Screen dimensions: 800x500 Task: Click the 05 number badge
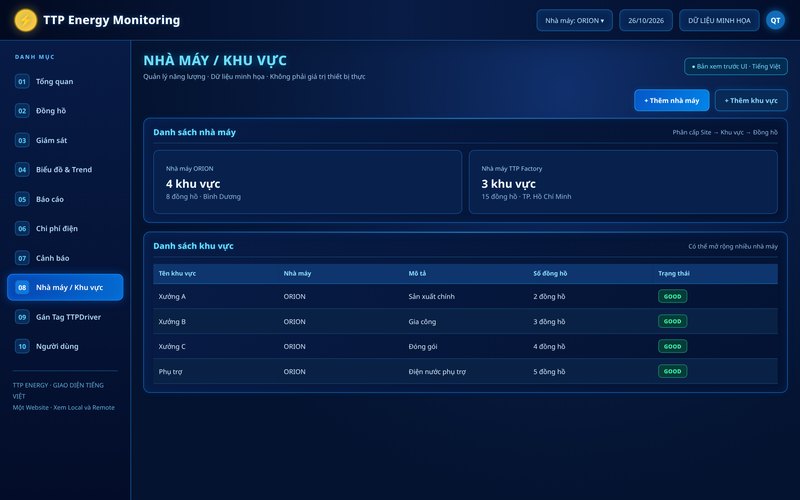pos(22,199)
